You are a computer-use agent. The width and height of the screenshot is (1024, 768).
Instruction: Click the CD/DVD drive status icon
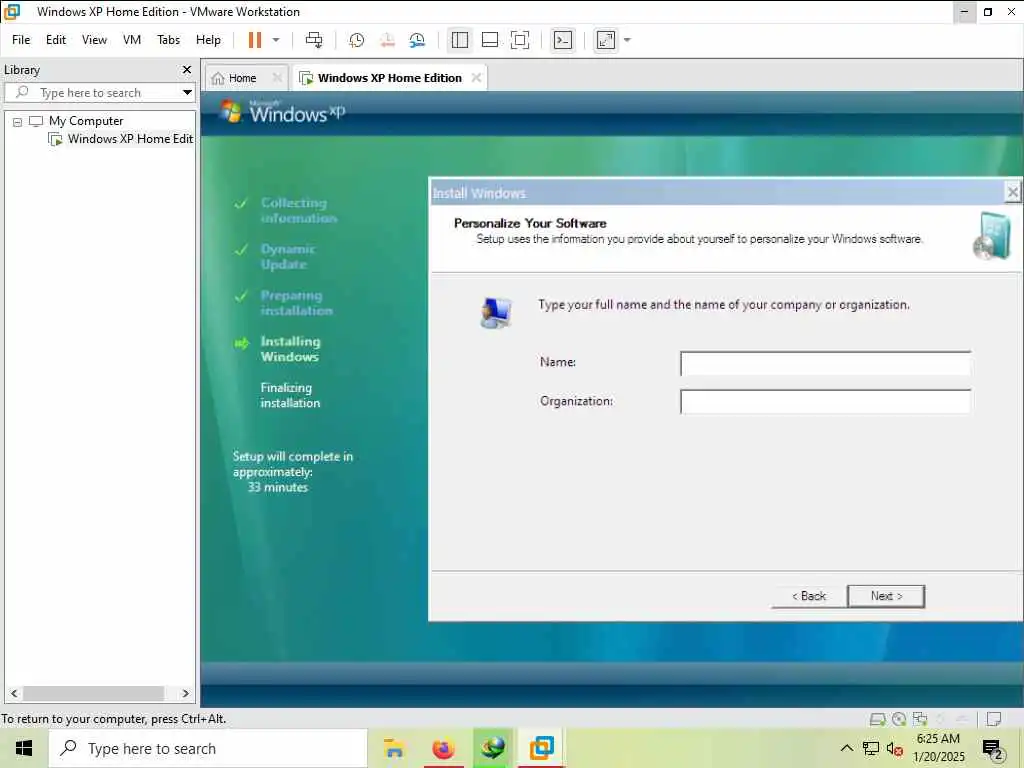pos(899,720)
